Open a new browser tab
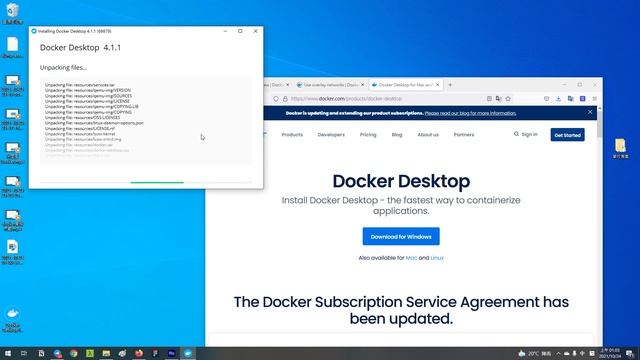Screen dimensions: 640x360 click(x=450, y=85)
